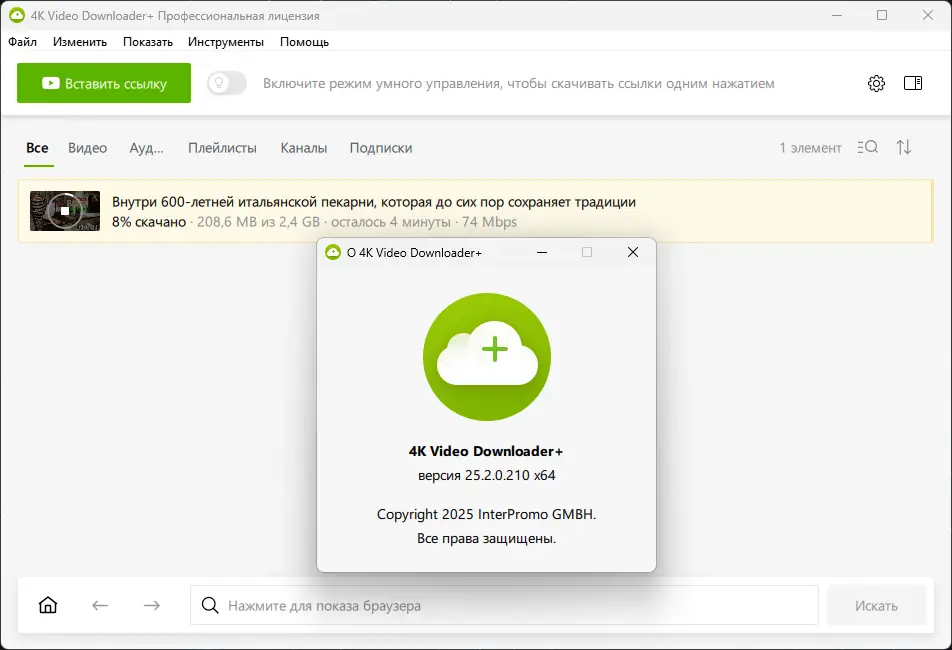Image resolution: width=952 pixels, height=650 pixels.
Task: Switch to the Подписки tab
Action: [x=381, y=148]
